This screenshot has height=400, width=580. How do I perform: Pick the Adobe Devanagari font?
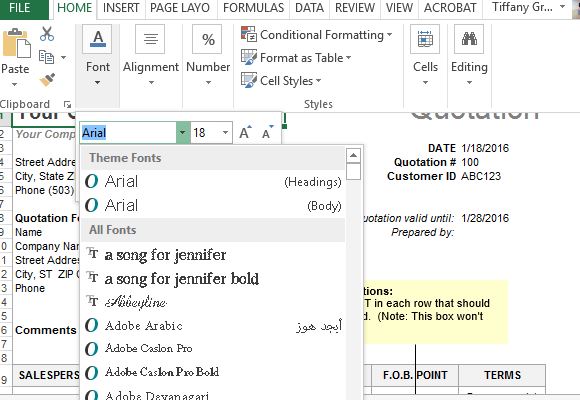coord(213,393)
